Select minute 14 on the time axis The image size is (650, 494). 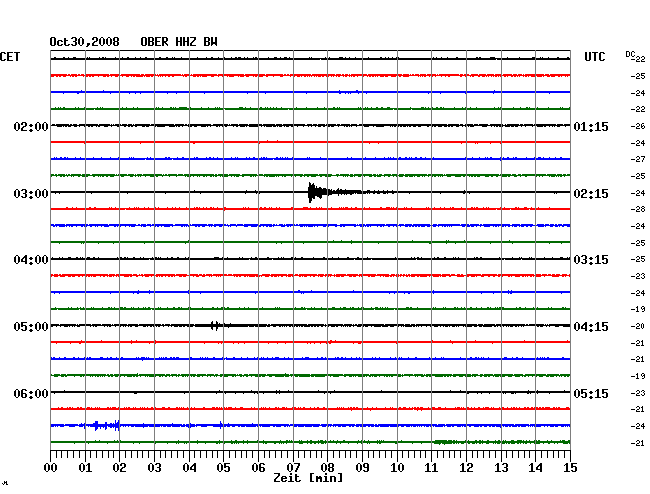coord(536,467)
